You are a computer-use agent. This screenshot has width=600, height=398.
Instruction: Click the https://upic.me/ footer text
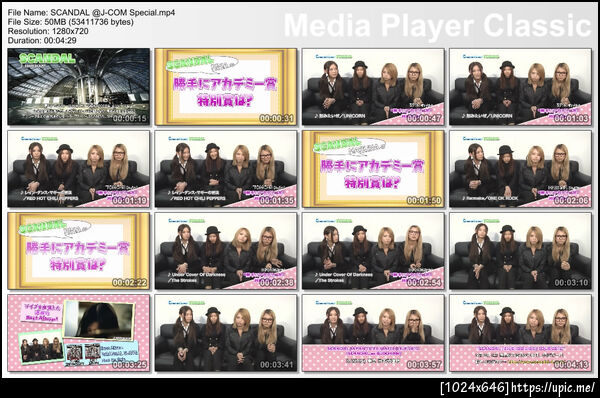coord(553,388)
